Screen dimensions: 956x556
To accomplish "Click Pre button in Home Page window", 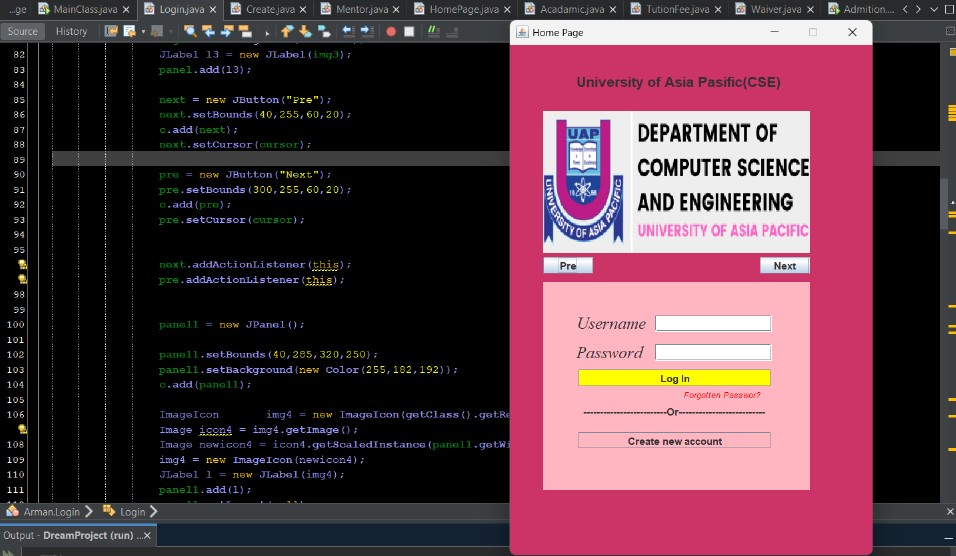I will coord(568,266).
